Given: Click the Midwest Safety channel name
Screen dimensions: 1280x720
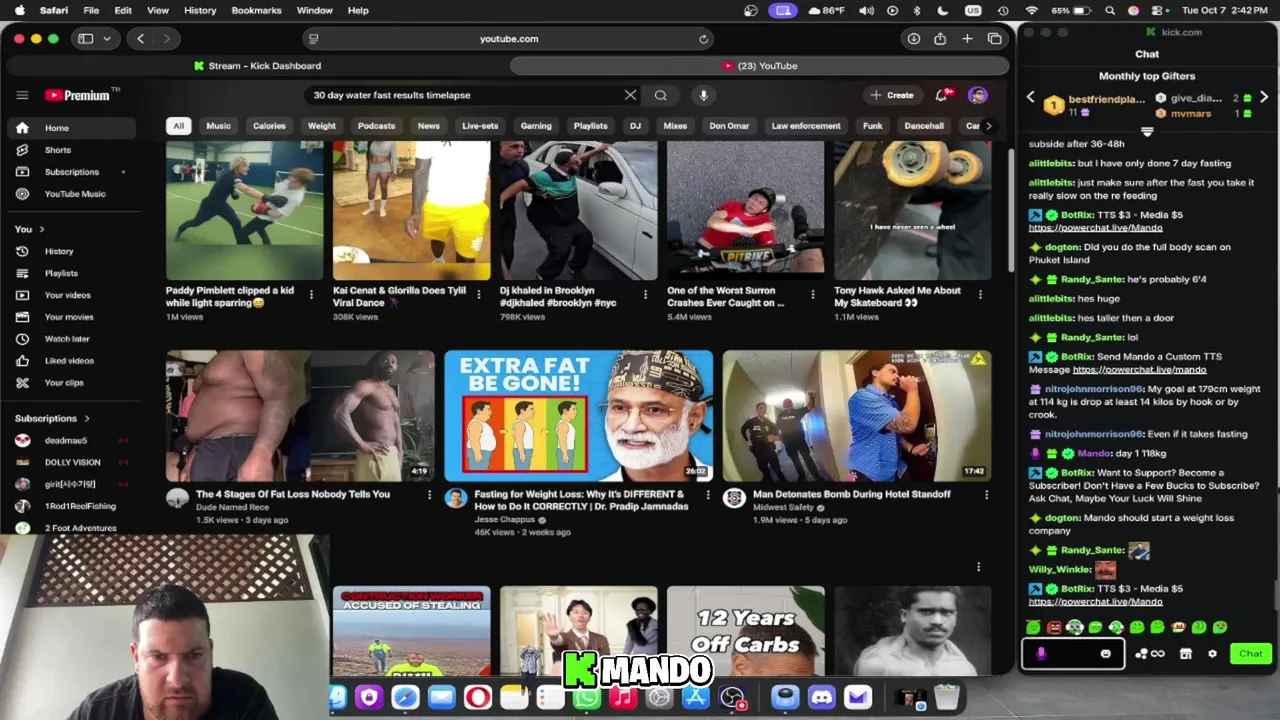Looking at the screenshot, I should coord(783,507).
